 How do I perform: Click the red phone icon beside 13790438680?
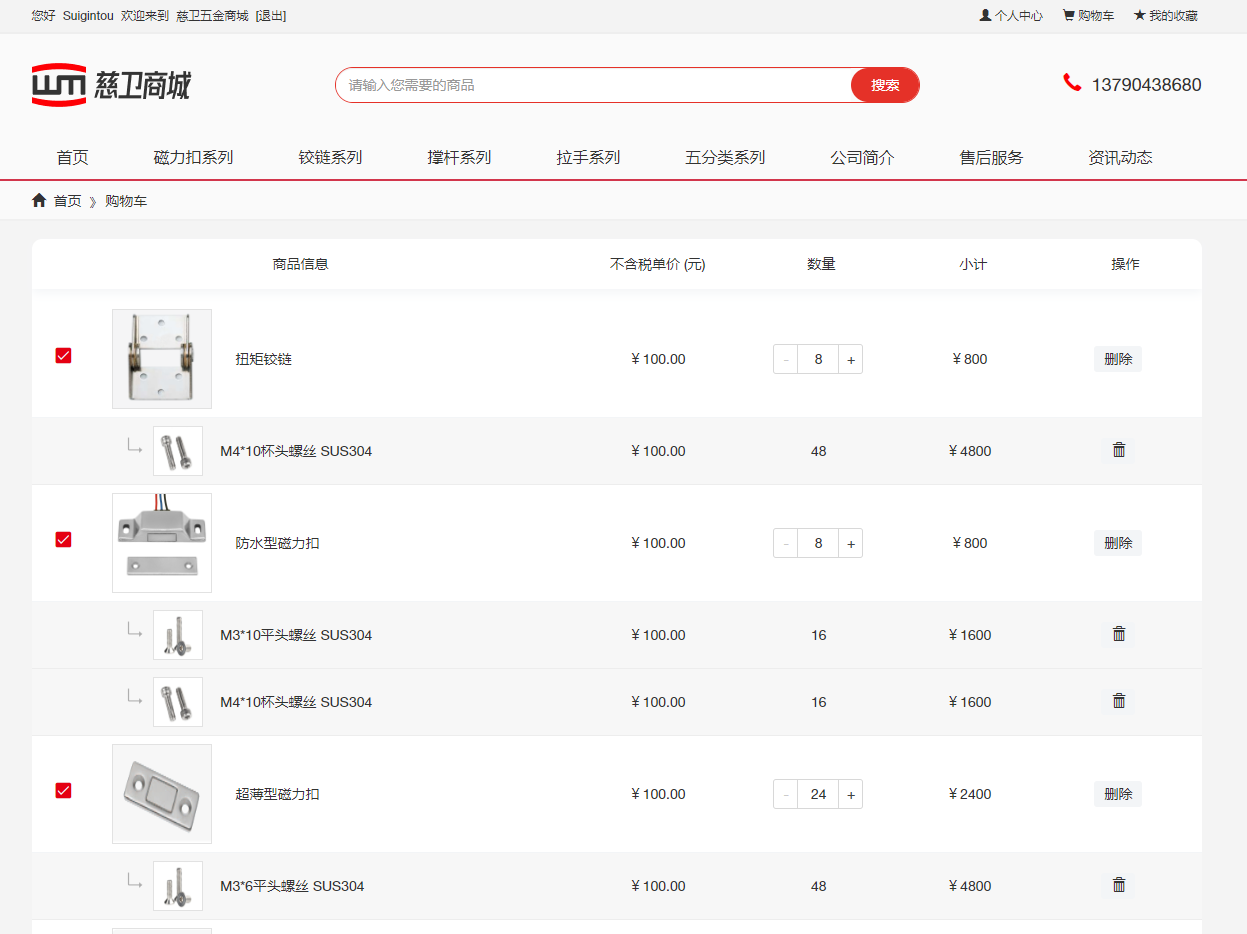(1072, 83)
